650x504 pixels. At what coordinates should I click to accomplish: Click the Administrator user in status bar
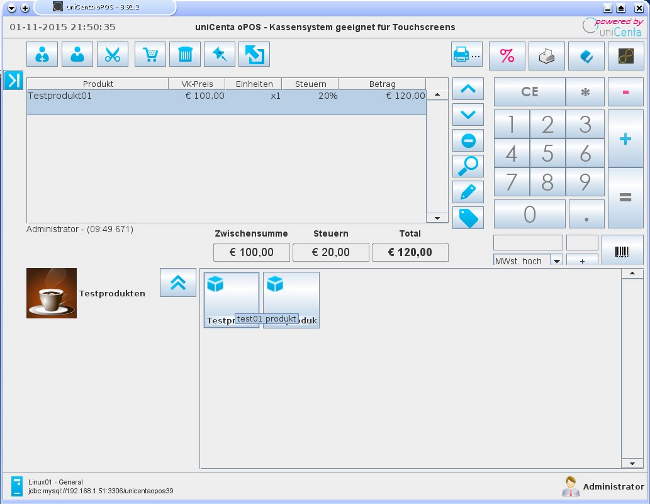(x=603, y=486)
